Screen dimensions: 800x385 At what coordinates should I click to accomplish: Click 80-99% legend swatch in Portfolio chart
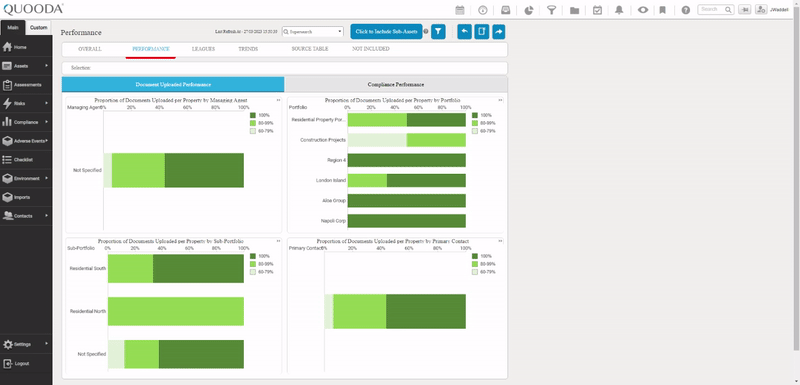pos(475,123)
